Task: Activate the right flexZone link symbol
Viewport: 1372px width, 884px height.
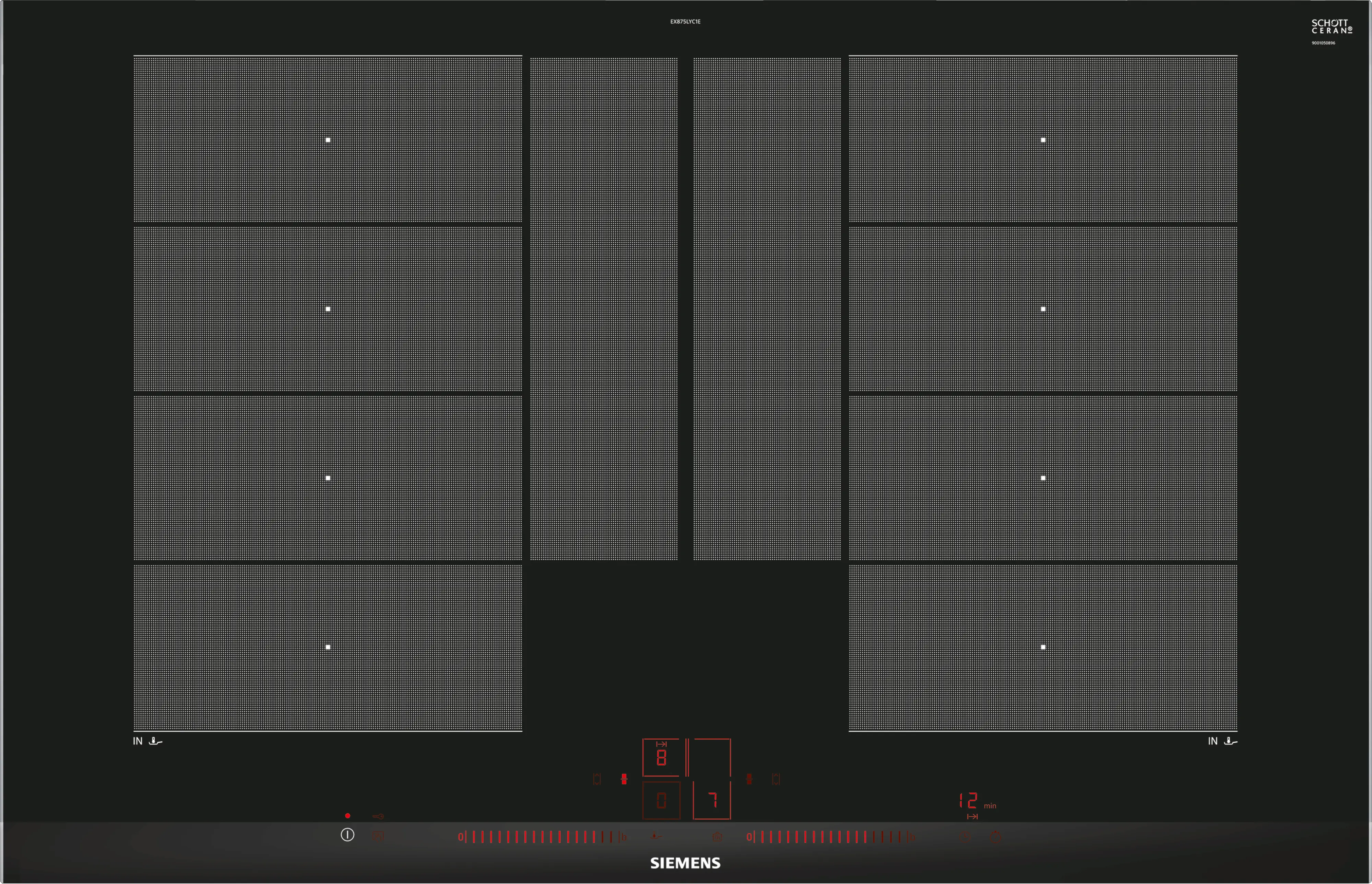Action: tap(749, 779)
